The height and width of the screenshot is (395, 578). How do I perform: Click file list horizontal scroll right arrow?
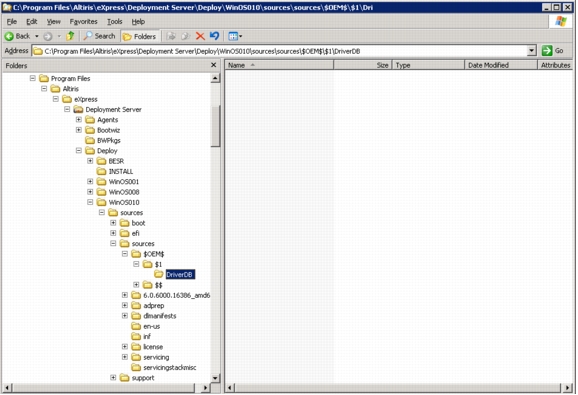pyautogui.click(x=567, y=388)
